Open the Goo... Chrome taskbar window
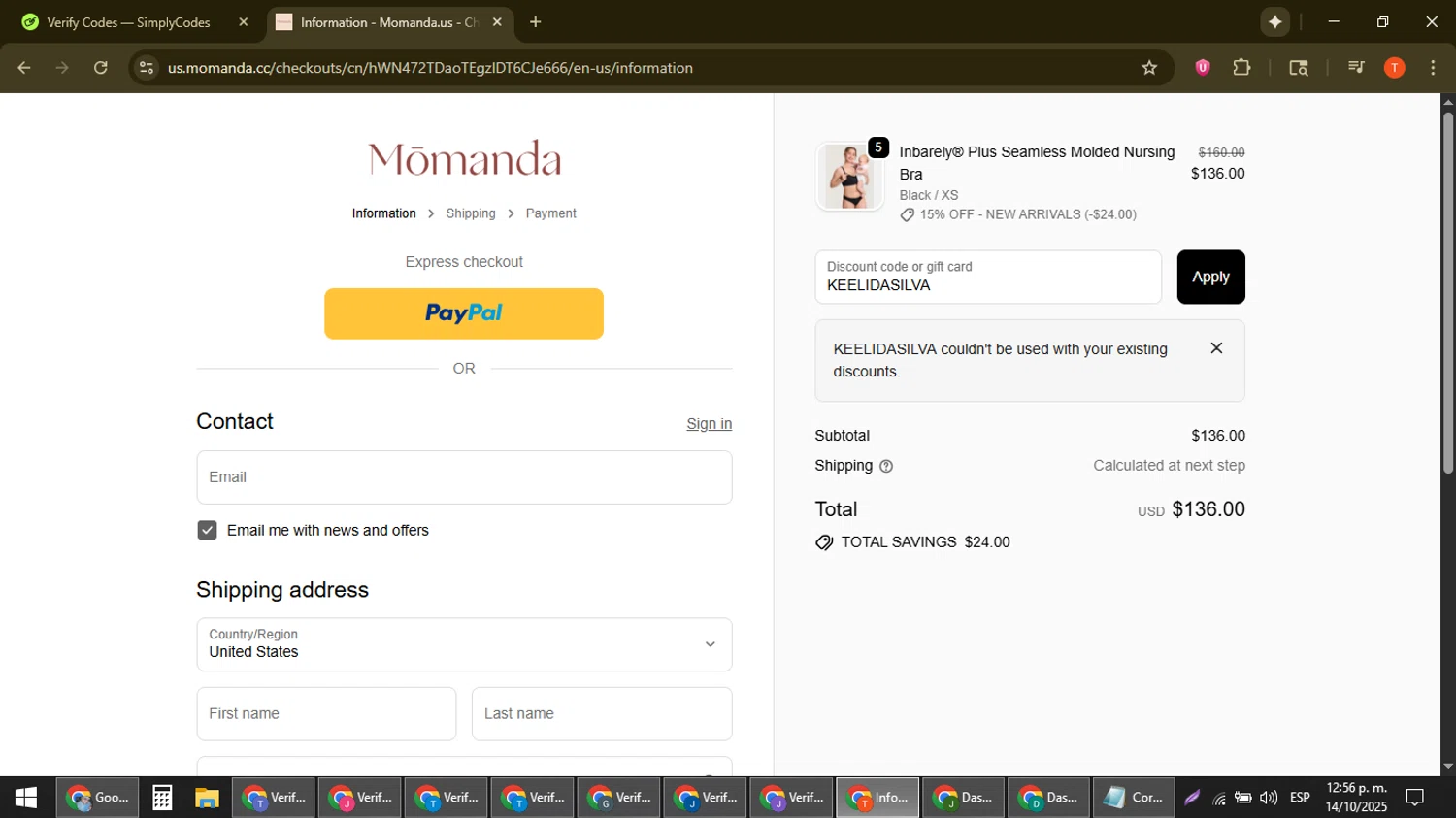This screenshot has height=818, width=1456. coord(97,798)
